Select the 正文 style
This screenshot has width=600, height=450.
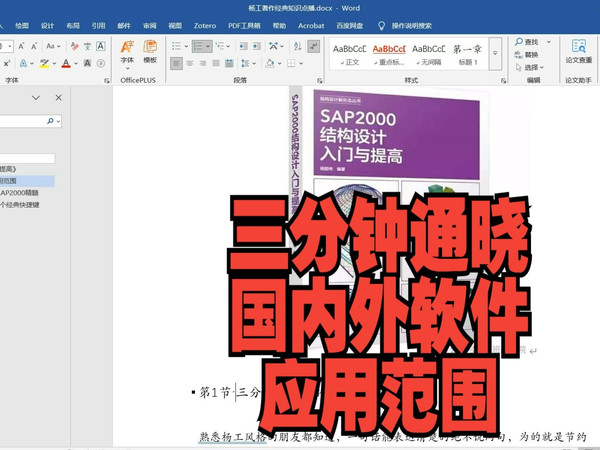[x=349, y=54]
